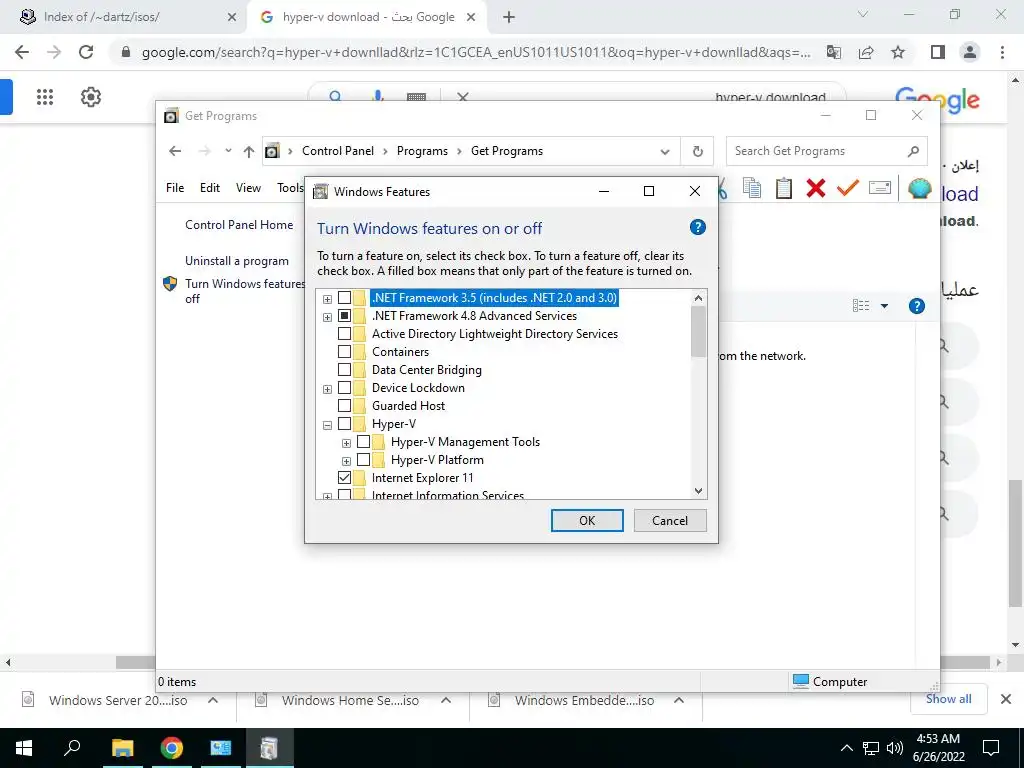Click the red X Delete icon in Get Programs toolbar
Screen dimensions: 1024x768
pyautogui.click(x=816, y=188)
